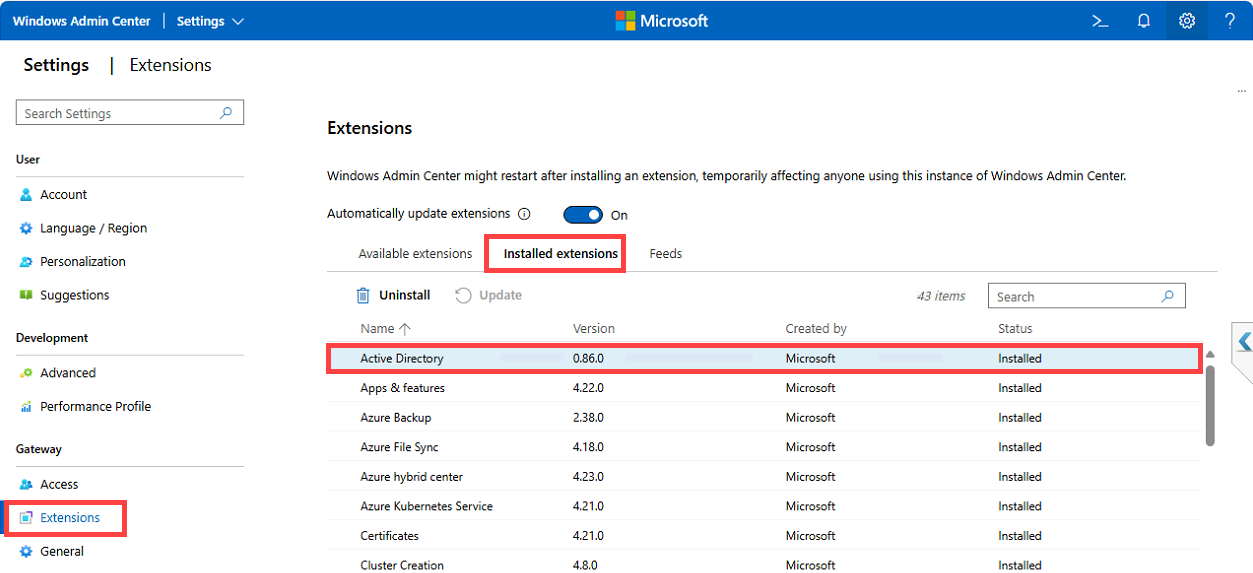Click the settings gear icon in header

pos(1187,21)
